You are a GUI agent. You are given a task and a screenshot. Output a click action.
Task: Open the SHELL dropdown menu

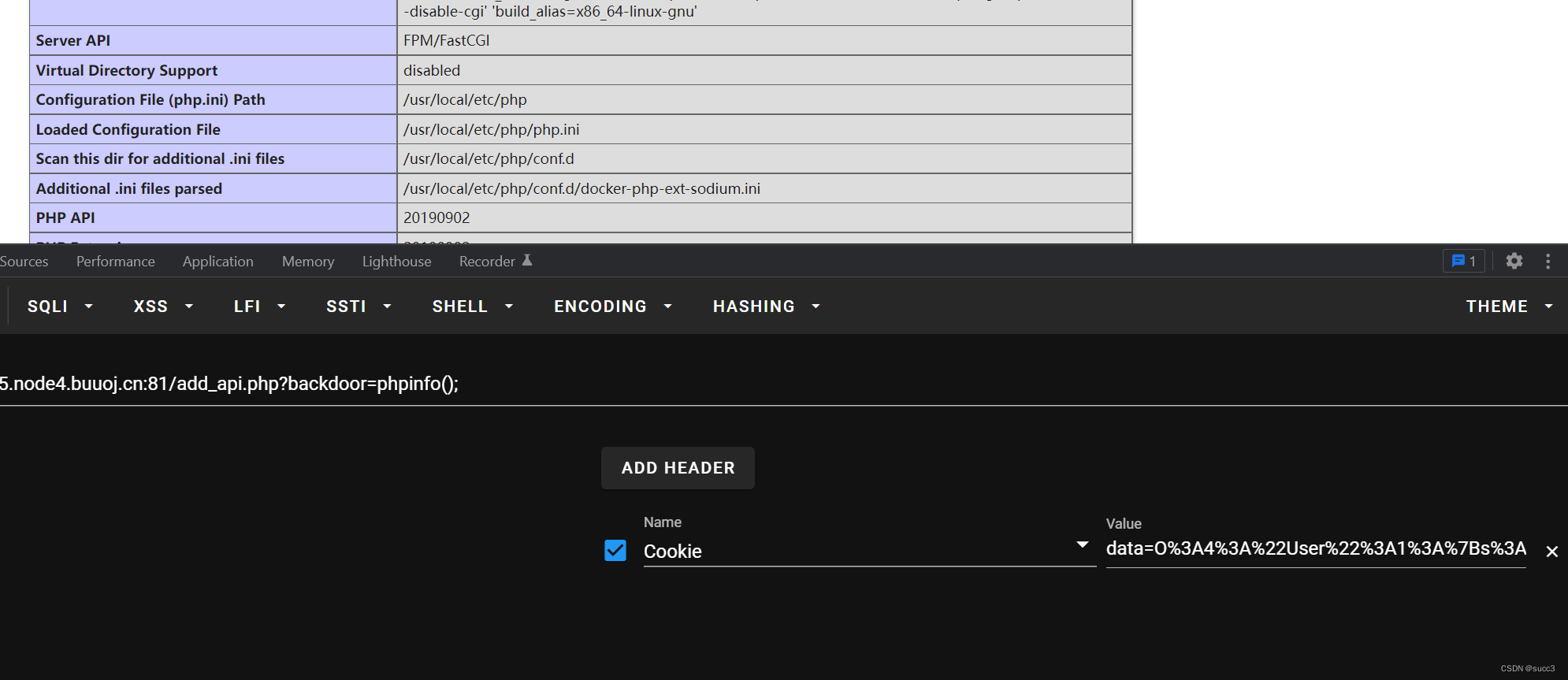[x=473, y=307]
